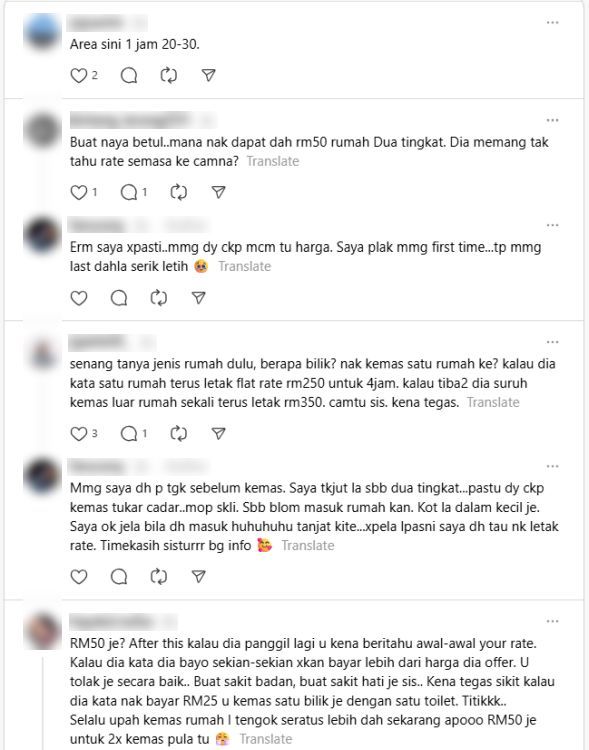Like the 'Buat naya betul' comment

point(79,192)
